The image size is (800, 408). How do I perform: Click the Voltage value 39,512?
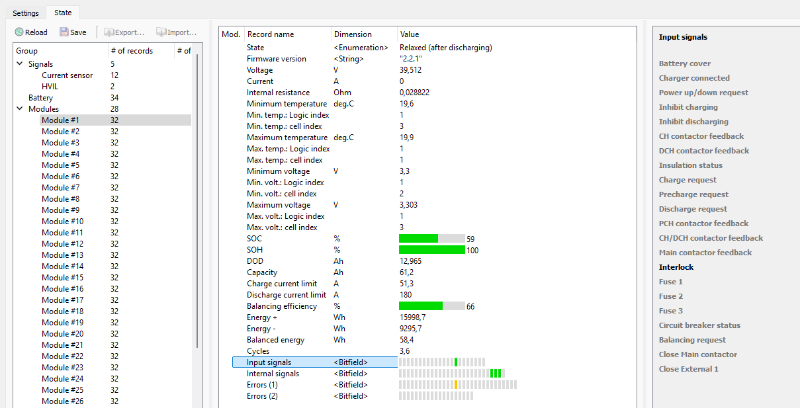point(410,70)
